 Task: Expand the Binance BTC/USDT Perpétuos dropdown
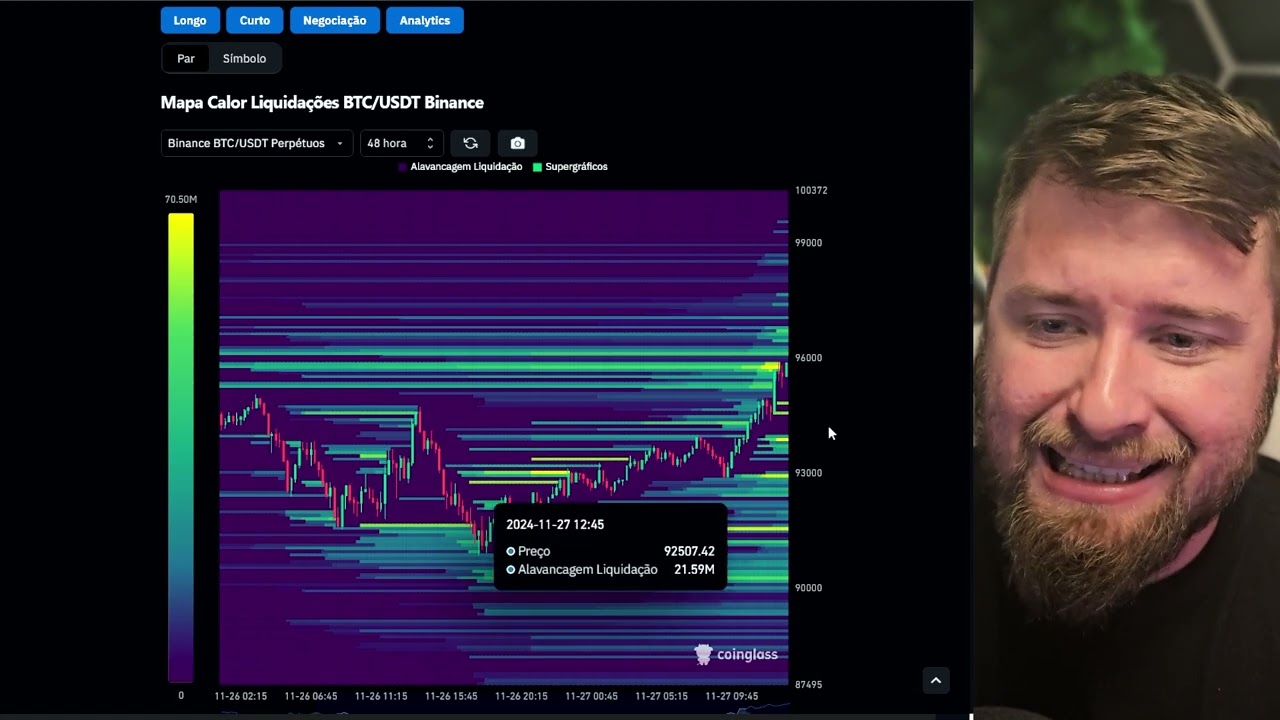[x=256, y=143]
